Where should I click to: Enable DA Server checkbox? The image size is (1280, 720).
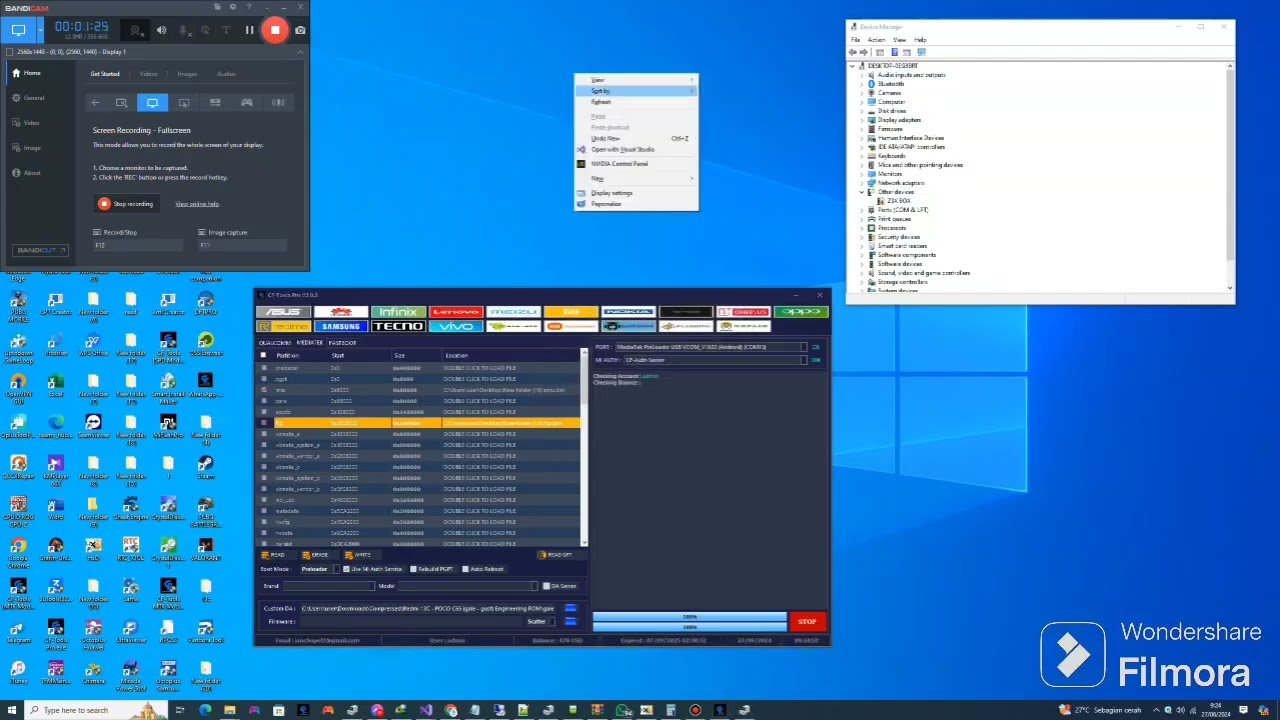[546, 586]
